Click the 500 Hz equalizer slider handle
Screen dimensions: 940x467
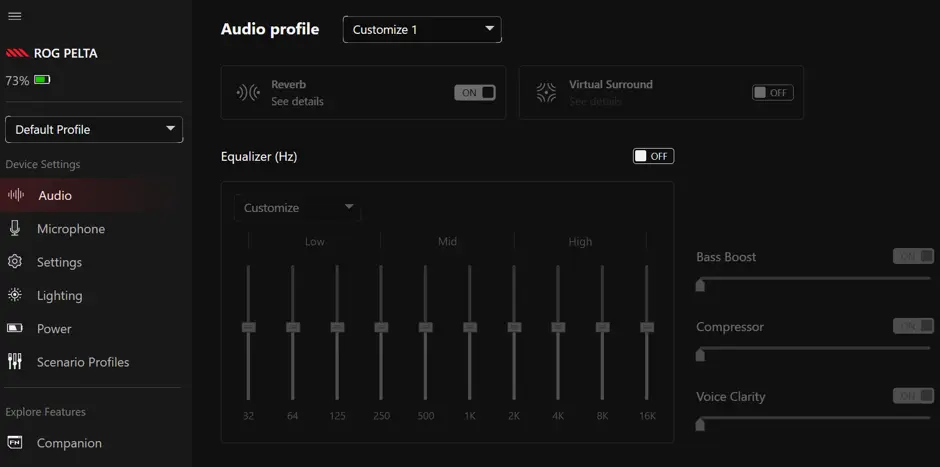426,327
